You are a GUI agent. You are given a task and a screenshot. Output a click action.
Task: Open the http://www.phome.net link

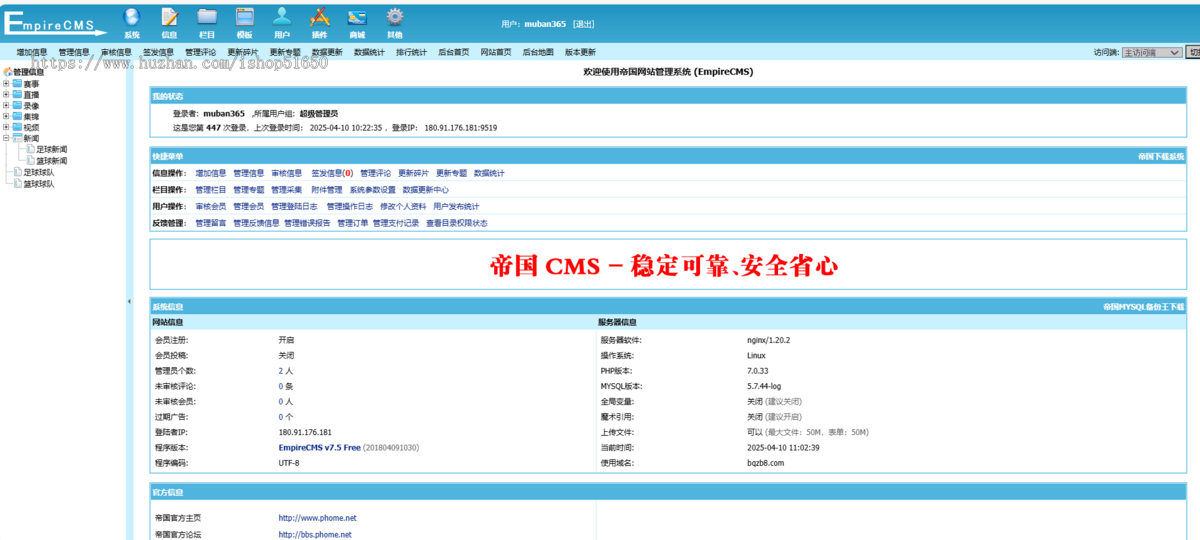point(317,518)
